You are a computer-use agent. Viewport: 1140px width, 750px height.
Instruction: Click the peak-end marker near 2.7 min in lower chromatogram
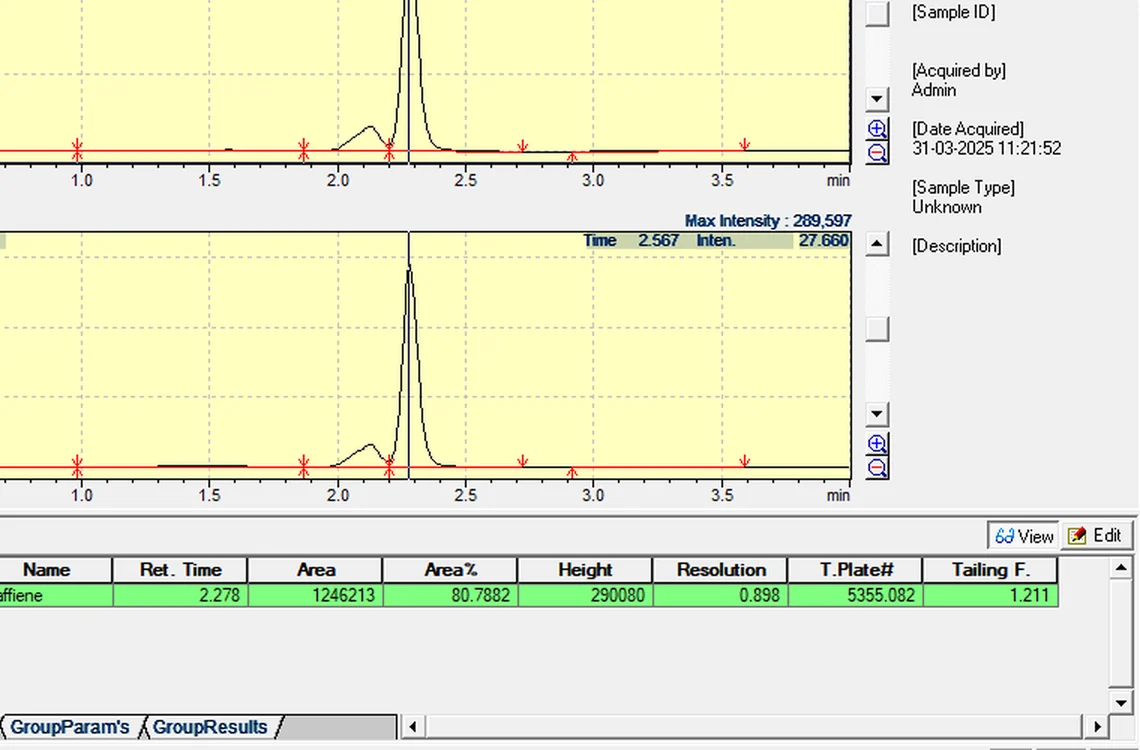point(523,461)
